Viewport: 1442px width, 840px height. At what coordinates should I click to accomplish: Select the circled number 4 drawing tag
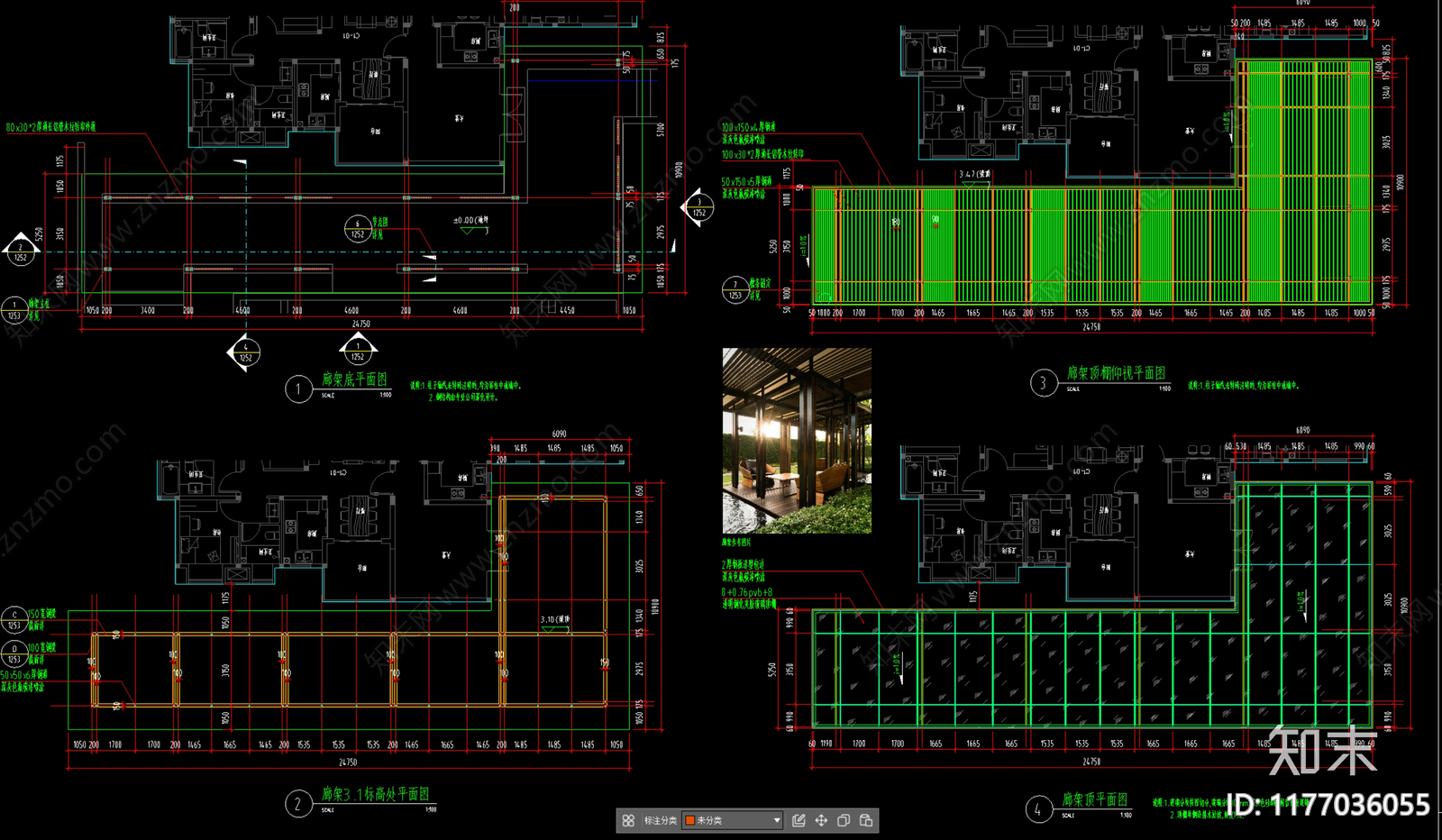coord(1038,809)
